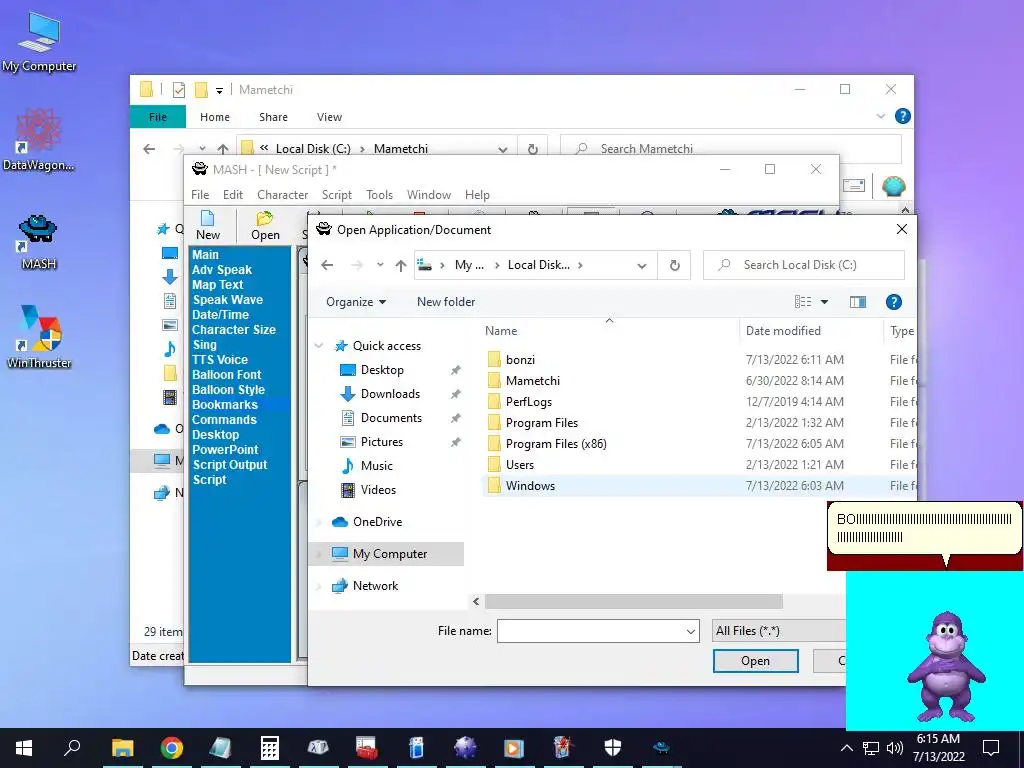Select the Program Files (x86) folder
Image resolution: width=1024 pixels, height=768 pixels.
pyautogui.click(x=556, y=444)
